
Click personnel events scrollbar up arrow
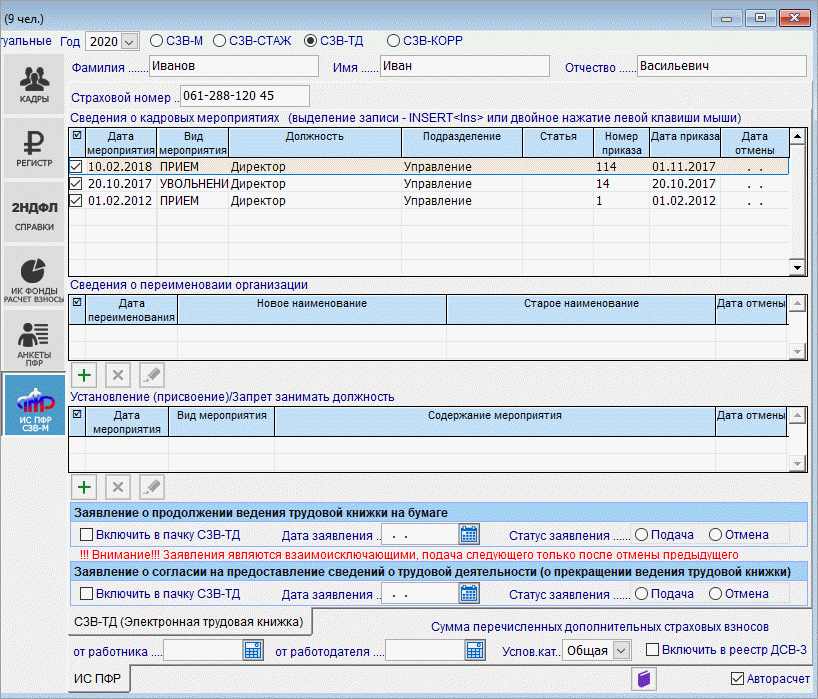(x=797, y=137)
